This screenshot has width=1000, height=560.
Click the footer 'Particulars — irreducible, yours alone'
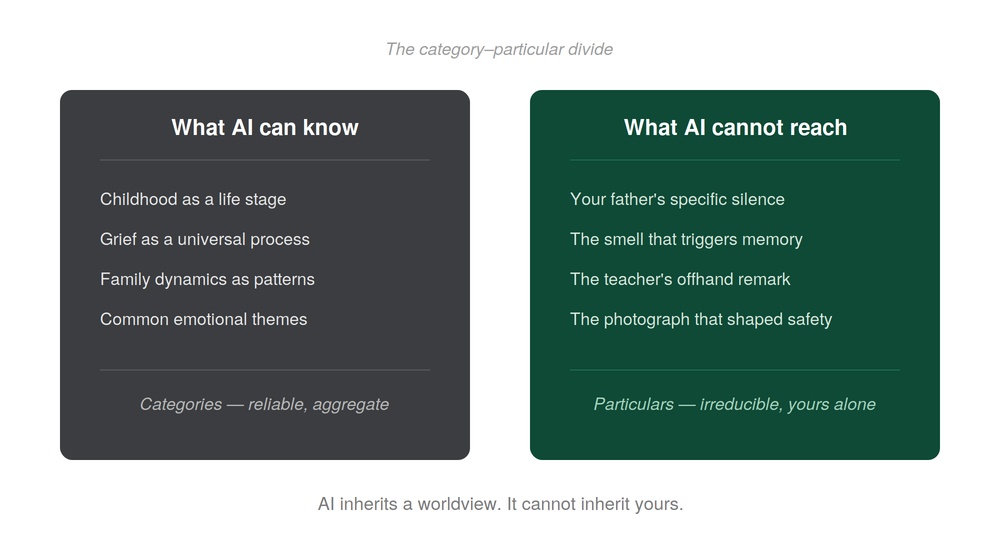click(735, 404)
